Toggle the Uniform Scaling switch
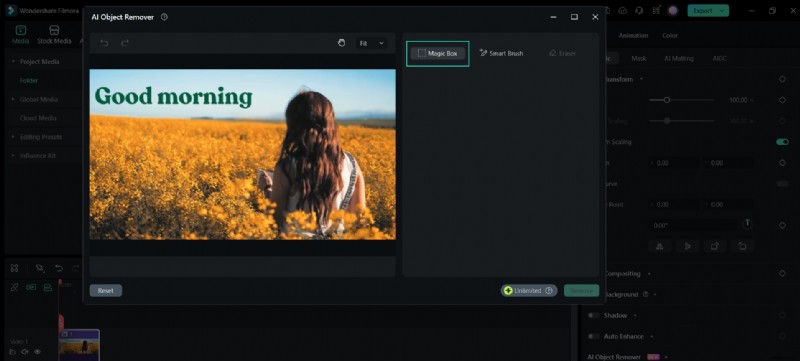The width and height of the screenshot is (800, 361). (782, 142)
